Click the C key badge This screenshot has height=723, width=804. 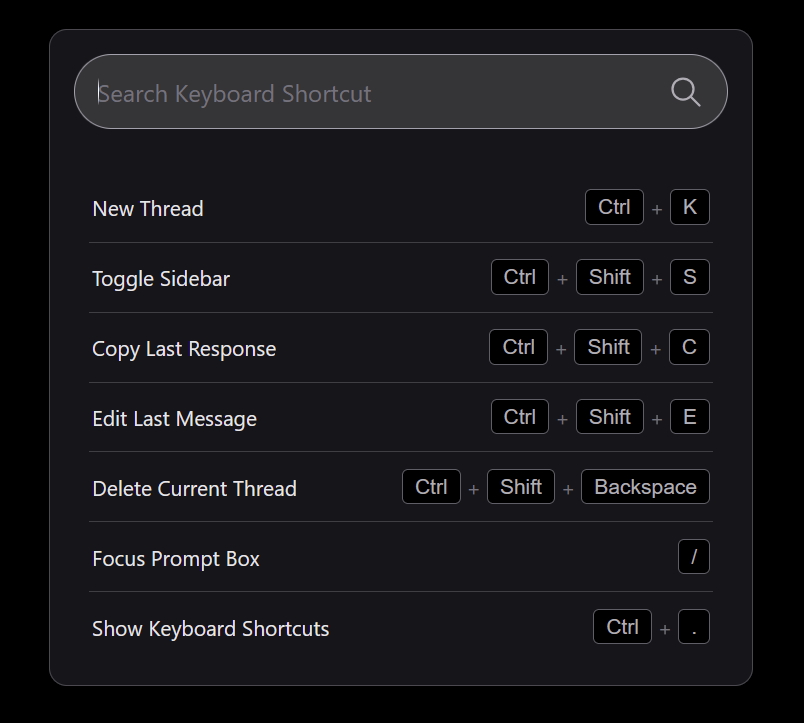pos(689,347)
